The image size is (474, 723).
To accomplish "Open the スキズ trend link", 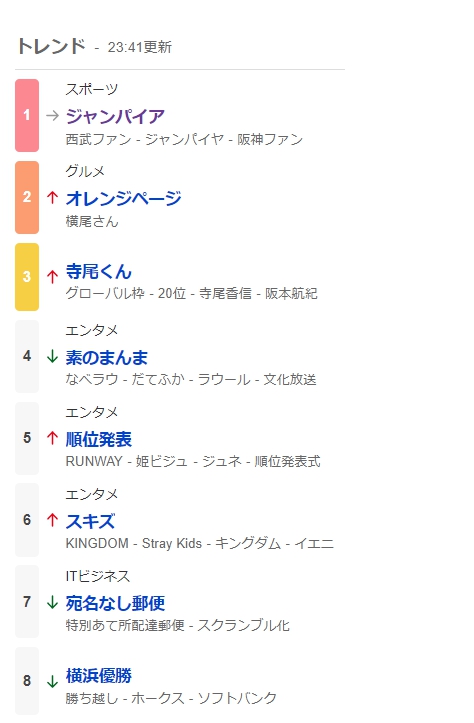I will [90, 522].
